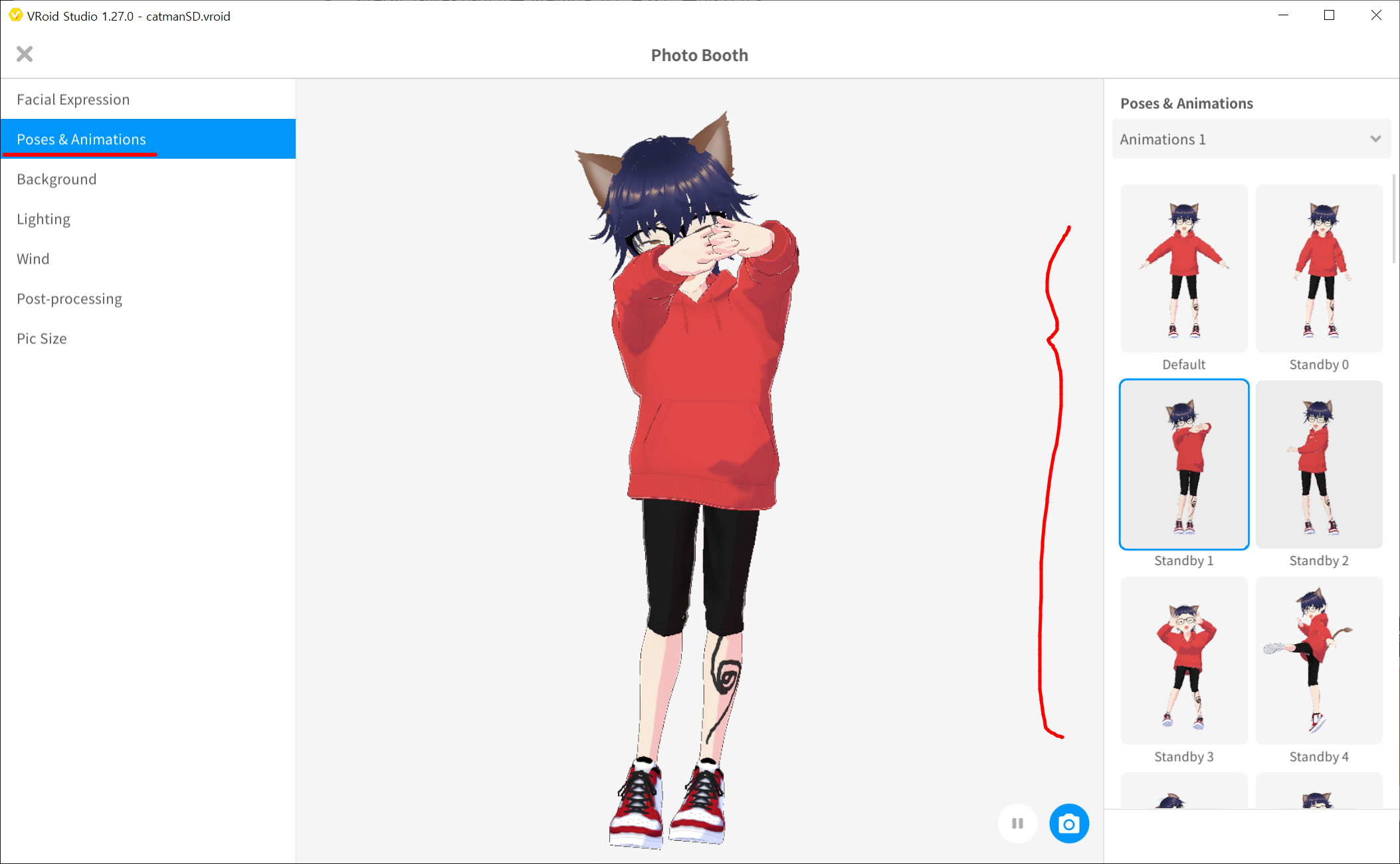The image size is (1400, 864).
Task: Close the Photo Booth with X icon
Action: pos(25,54)
